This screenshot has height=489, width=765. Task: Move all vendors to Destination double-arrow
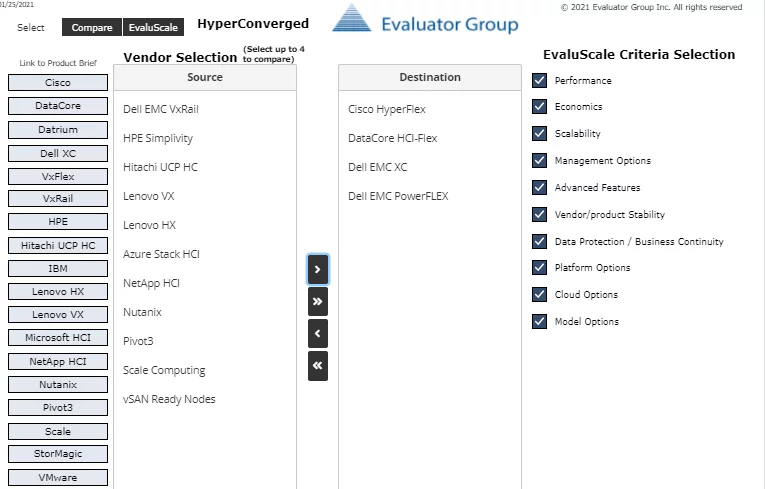pos(318,302)
